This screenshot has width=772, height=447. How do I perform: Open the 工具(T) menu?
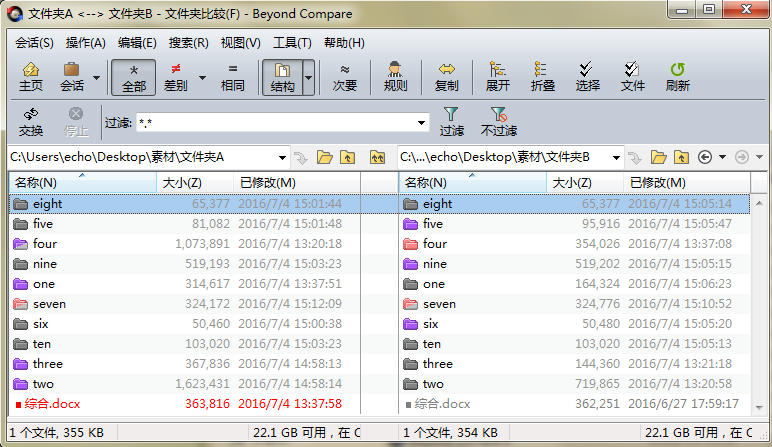292,43
